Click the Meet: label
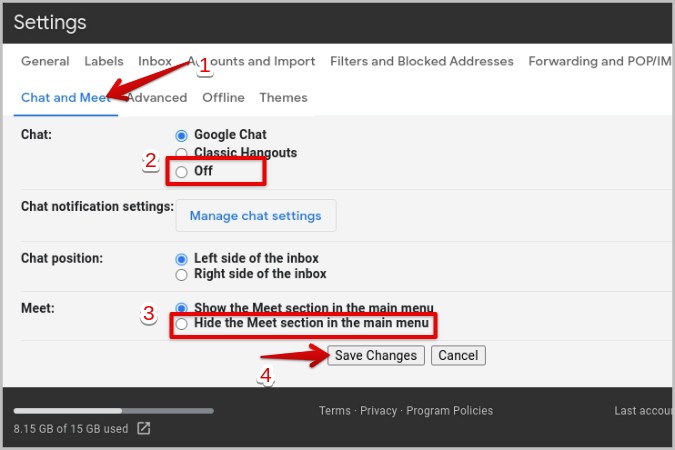The width and height of the screenshot is (675, 450). tap(38, 308)
